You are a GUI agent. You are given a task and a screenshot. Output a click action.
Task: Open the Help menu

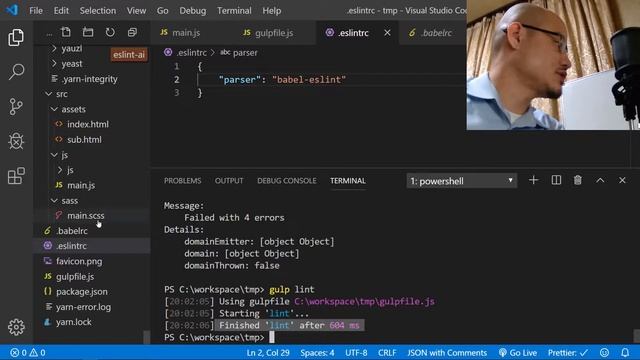tap(271, 11)
